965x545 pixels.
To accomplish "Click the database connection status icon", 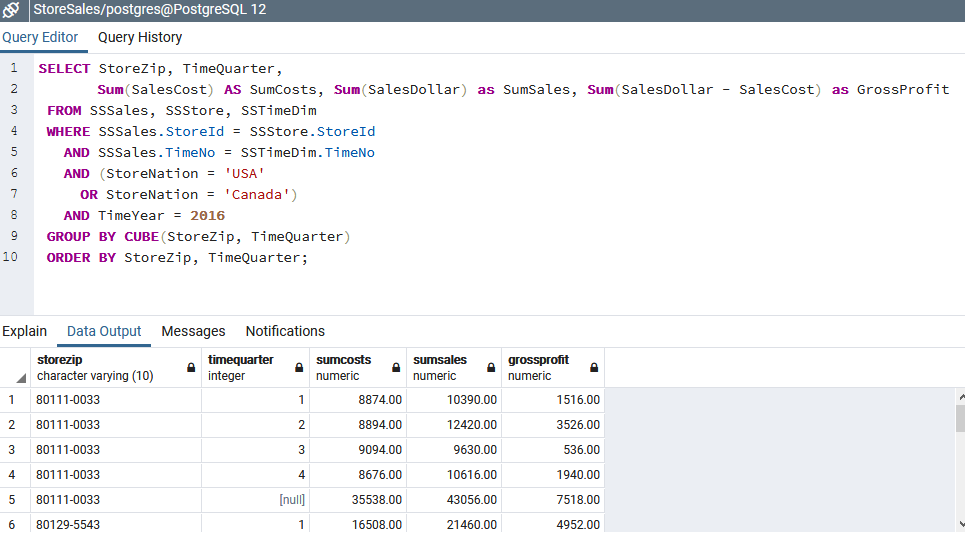I will pos(12,10).
